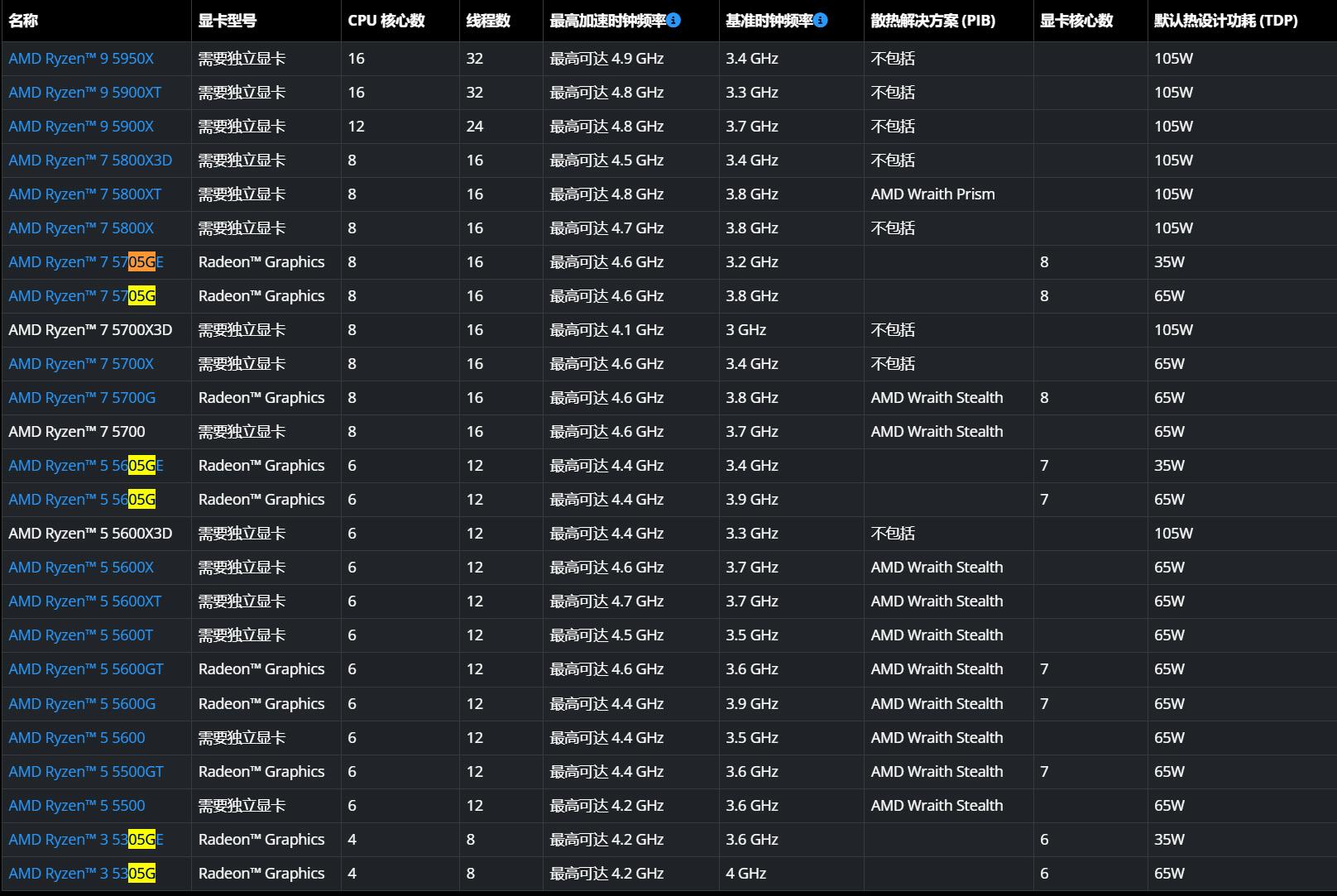
Task: Open AMD Ryzen 9 5950X link
Action: pyautogui.click(x=81, y=59)
